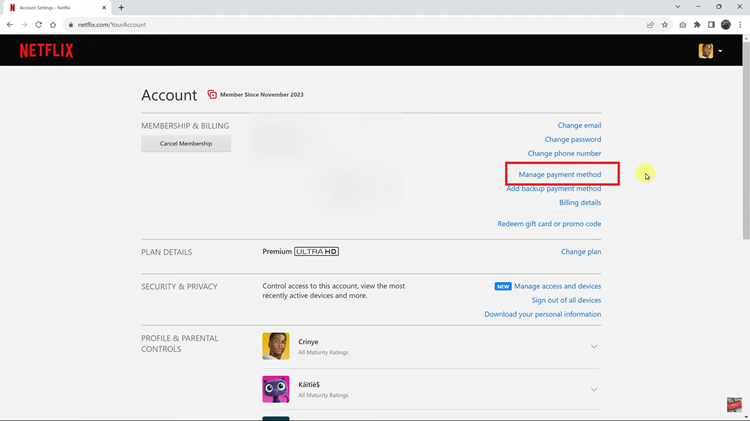Click the Change plan link

[581, 252]
